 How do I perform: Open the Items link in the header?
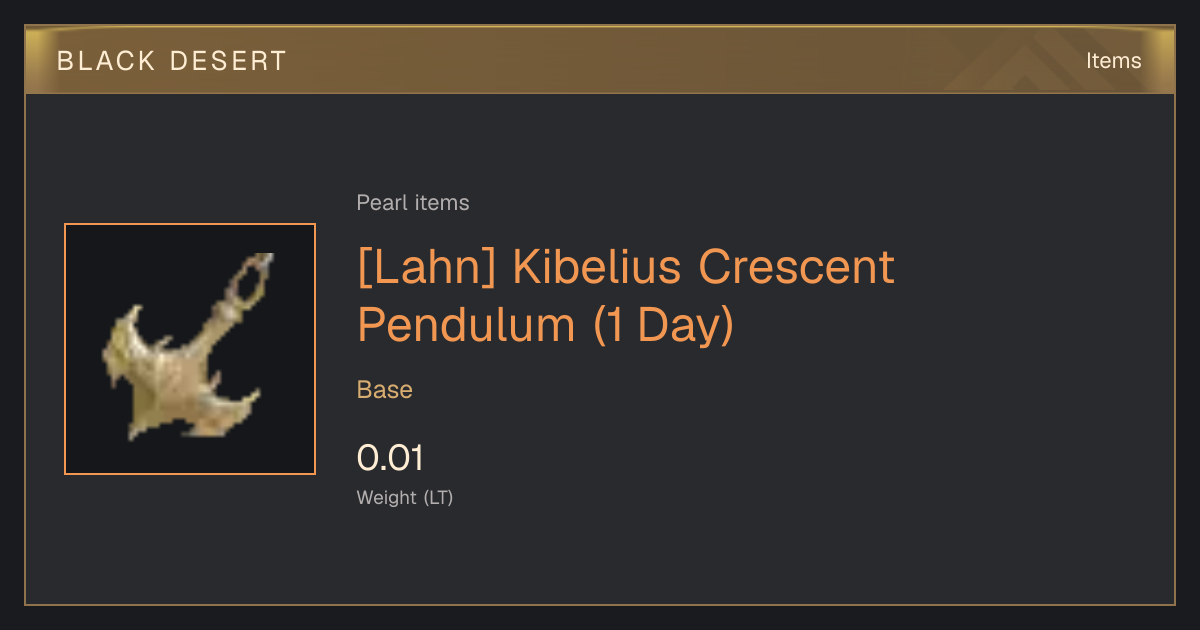pos(1113,61)
